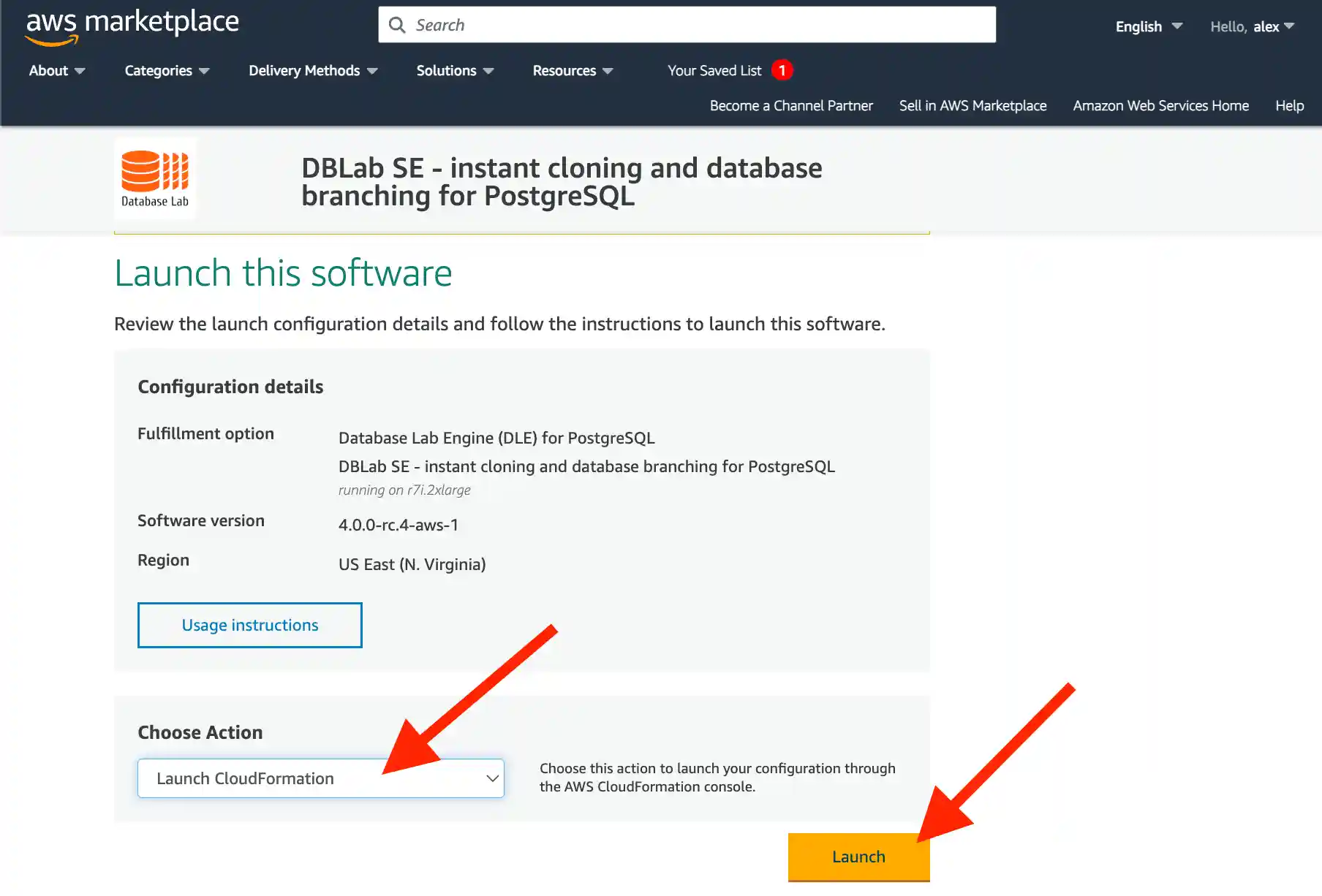This screenshot has width=1322, height=896.
Task: Click Become a Channel Partner
Action: pos(790,105)
